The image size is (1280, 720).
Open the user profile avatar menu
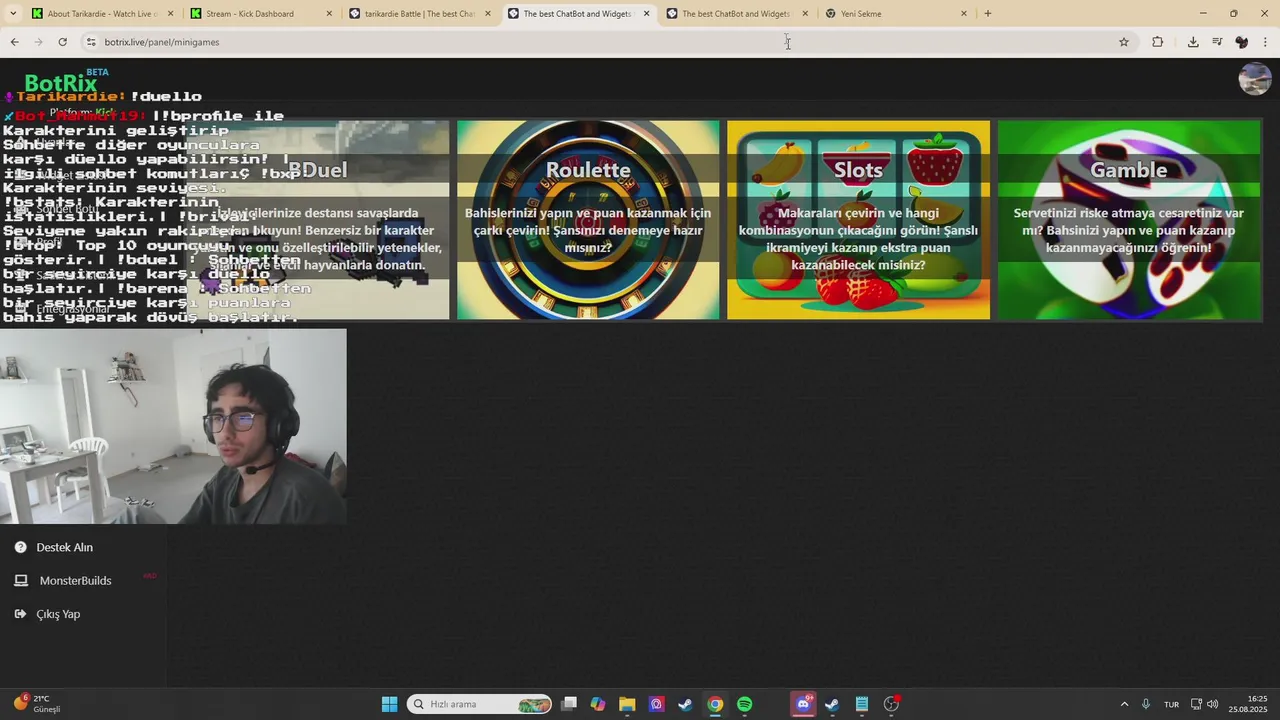coord(1255,79)
